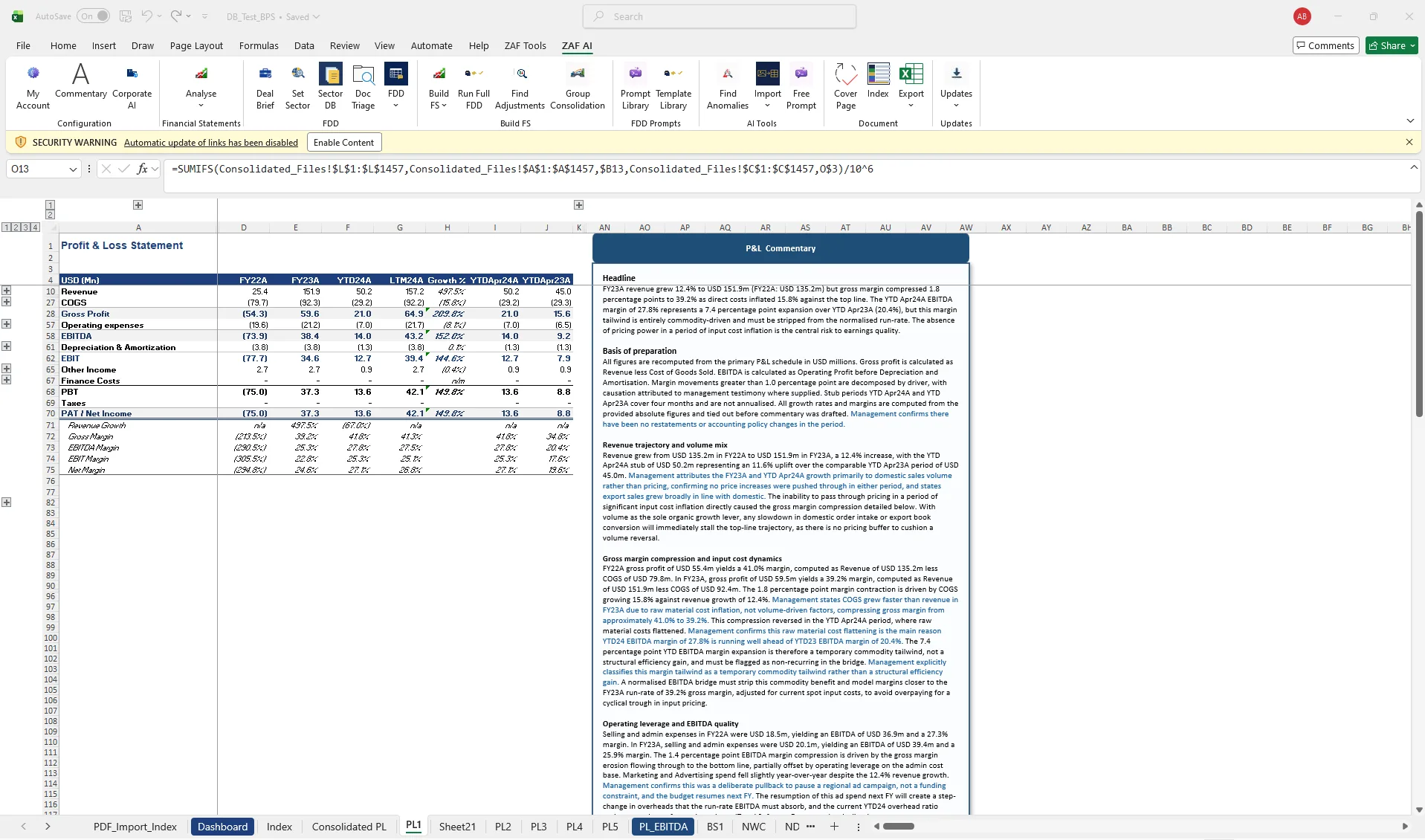
Task: Start Doc Triage from the ribbon
Action: click(x=363, y=86)
